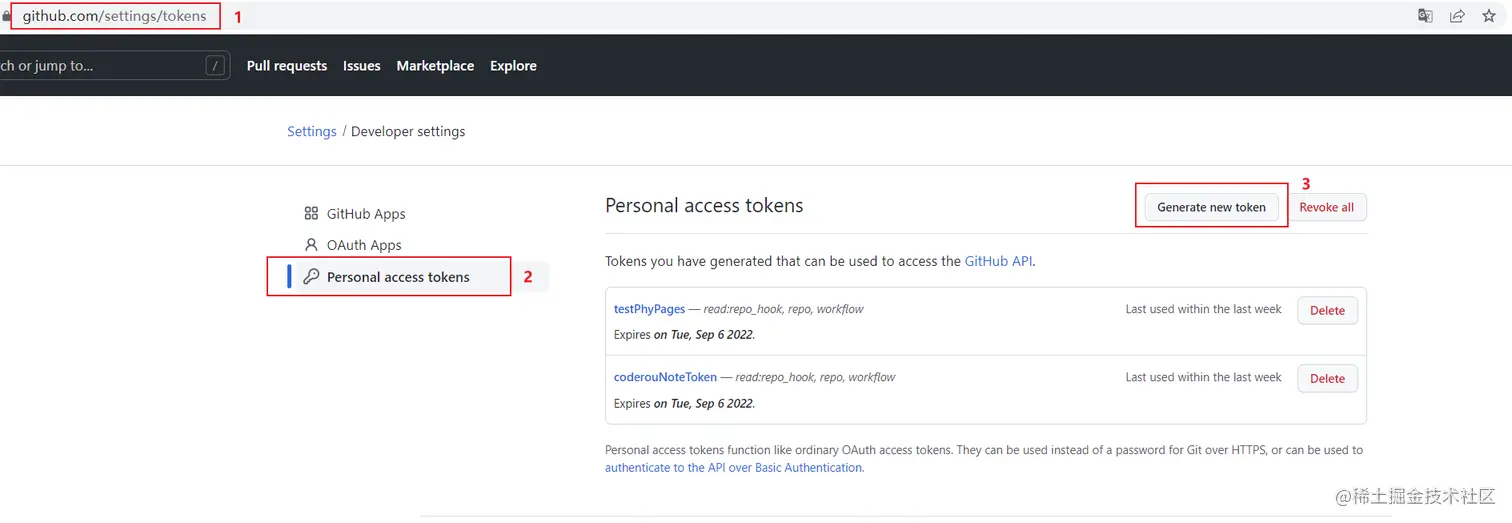Click the Settings breadcrumb link

312,131
